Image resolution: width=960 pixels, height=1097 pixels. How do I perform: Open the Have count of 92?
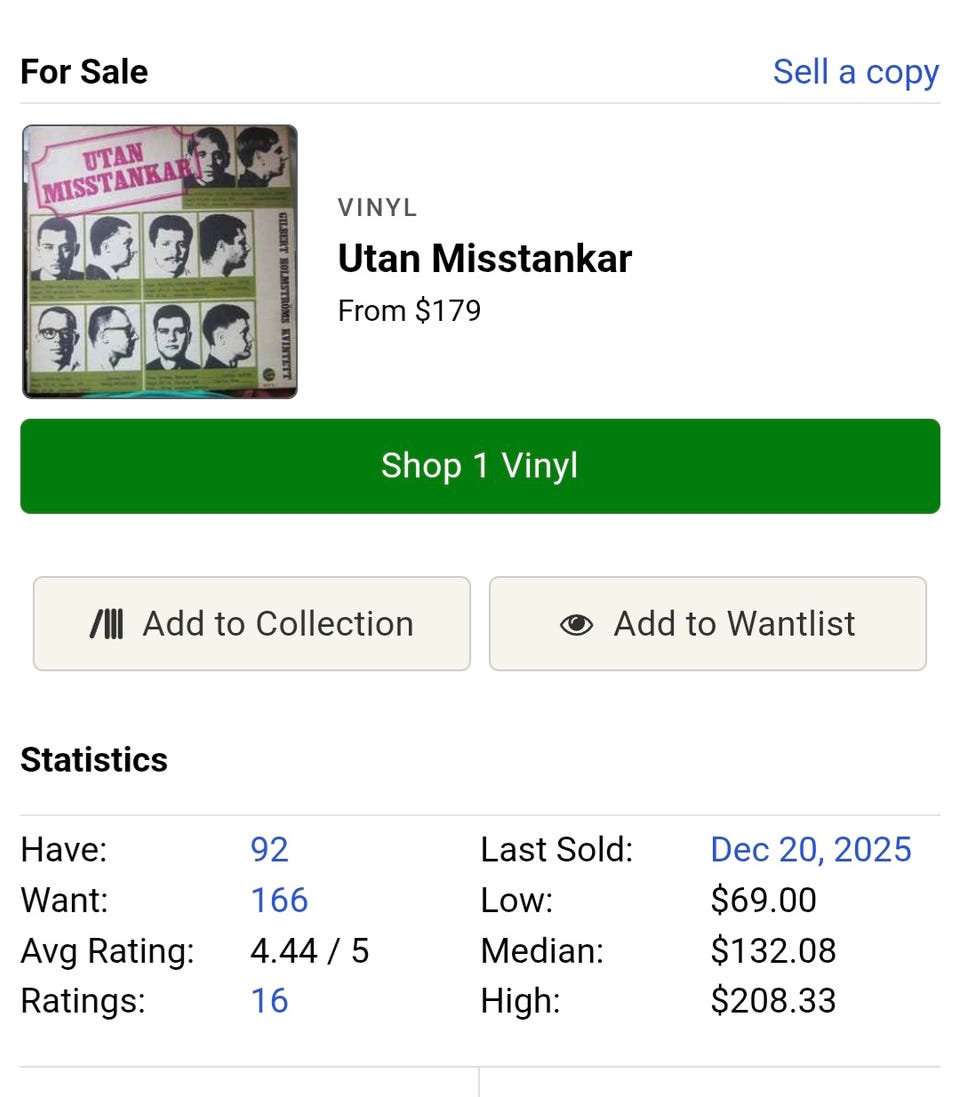point(269,850)
